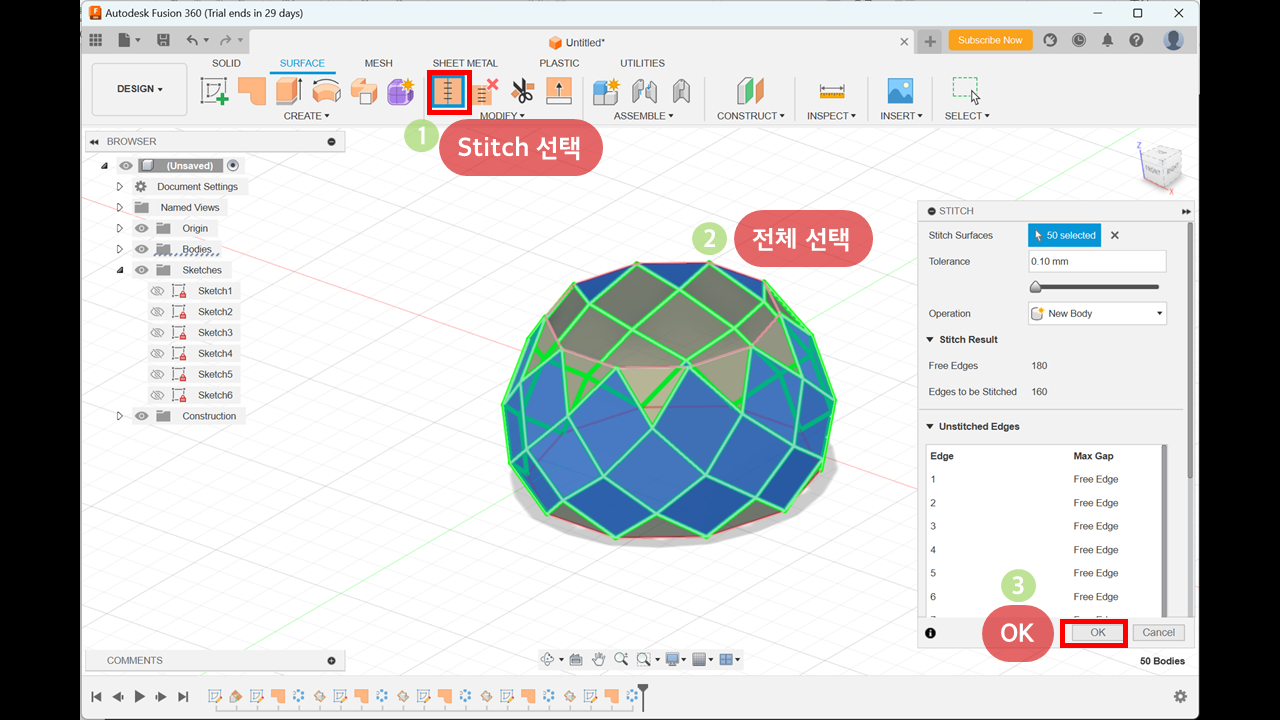Image resolution: width=1280 pixels, height=720 pixels.
Task: Show Sketch6 with its eye icon
Action: (157, 395)
